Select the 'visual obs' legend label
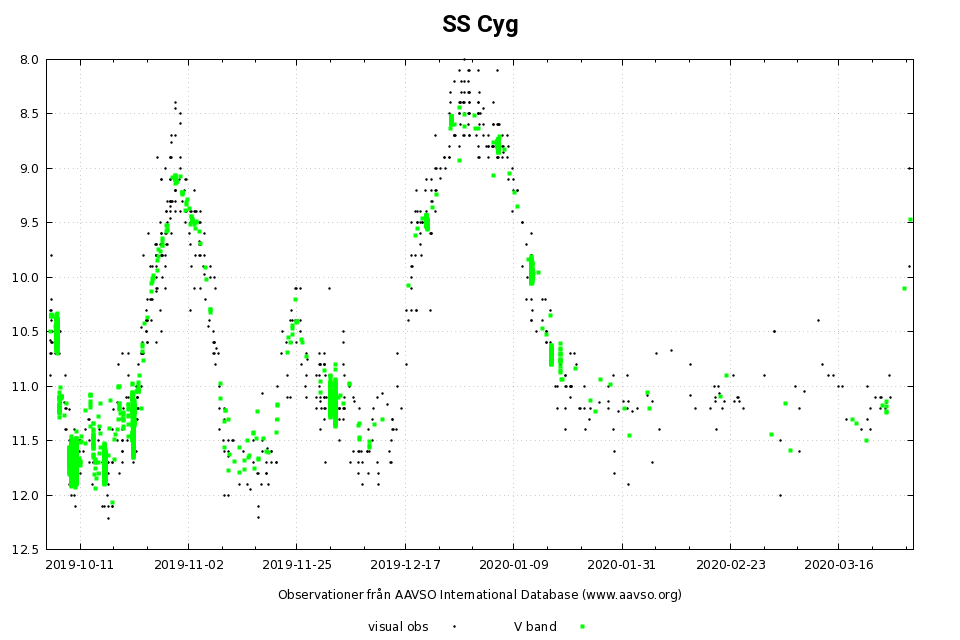 [x=398, y=626]
